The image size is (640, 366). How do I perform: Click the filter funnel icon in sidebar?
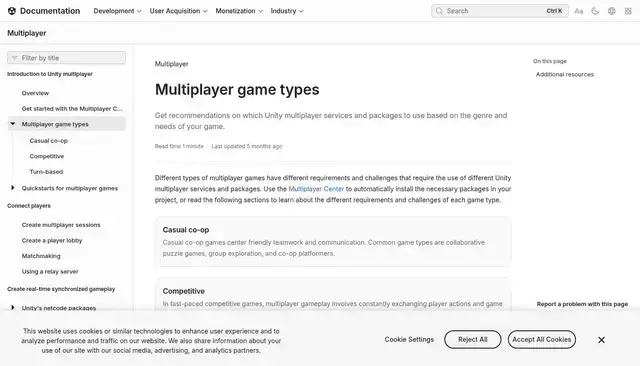(15, 58)
